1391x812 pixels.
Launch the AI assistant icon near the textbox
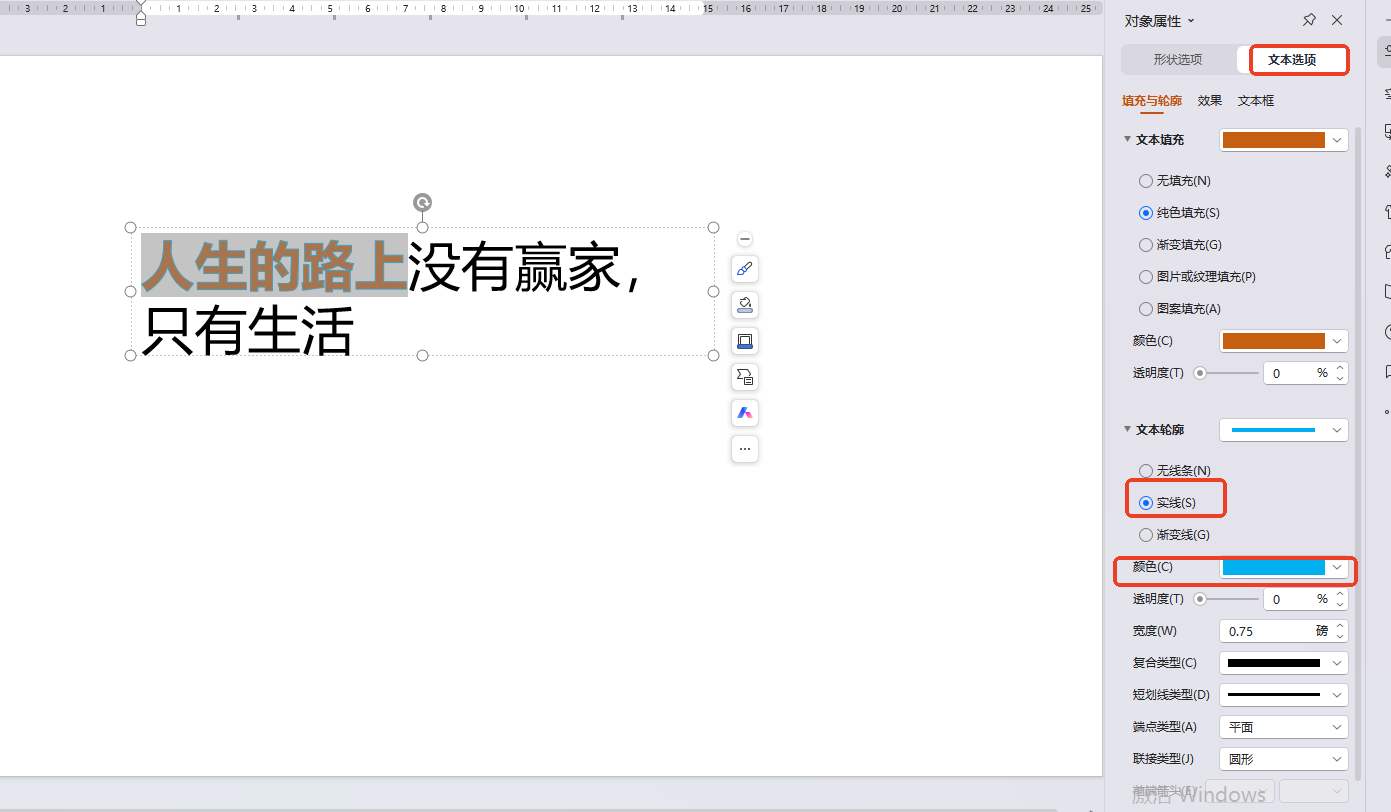pyautogui.click(x=744, y=413)
